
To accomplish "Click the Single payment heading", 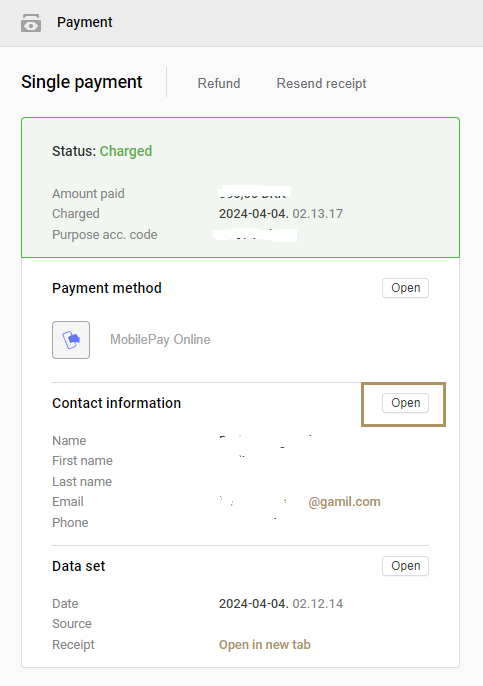I will [82, 82].
